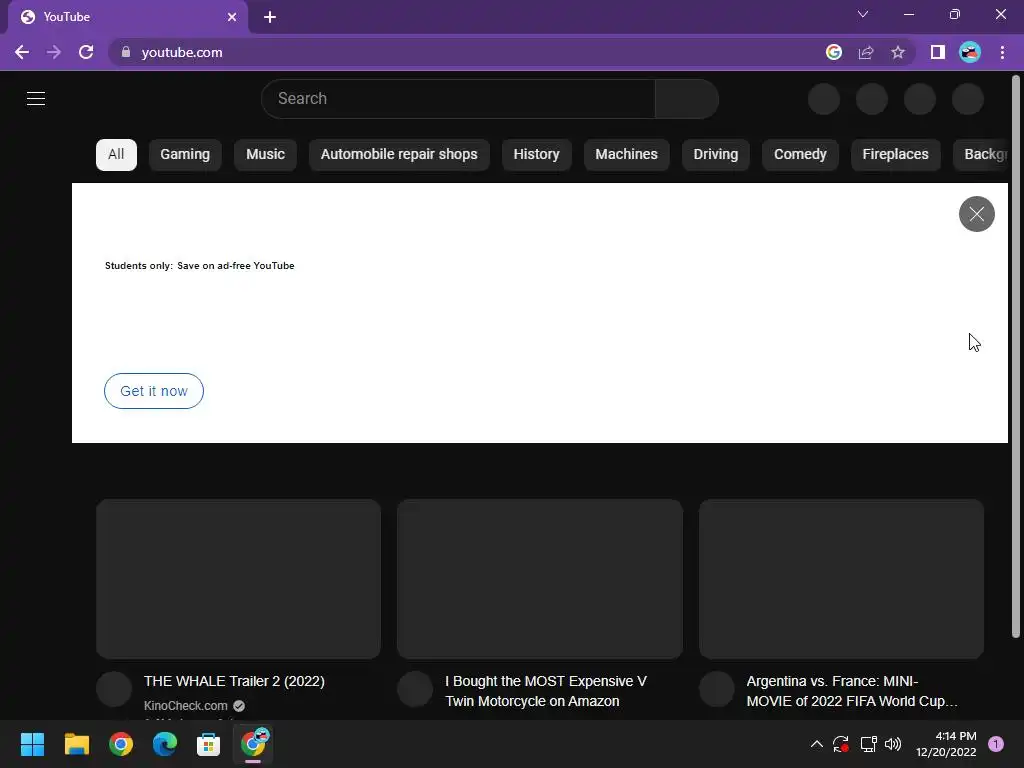Bookmark this page with the star icon
The width and height of the screenshot is (1024, 768).
click(x=898, y=52)
